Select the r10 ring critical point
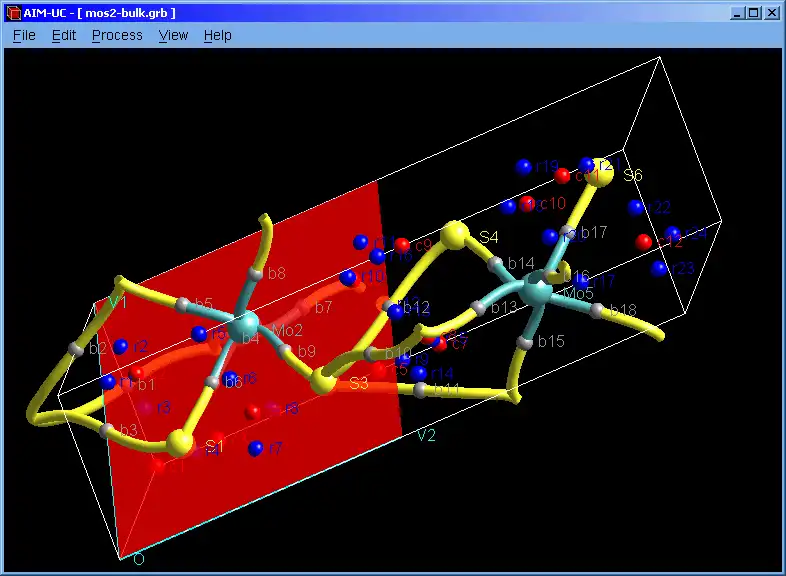 pyautogui.click(x=348, y=277)
